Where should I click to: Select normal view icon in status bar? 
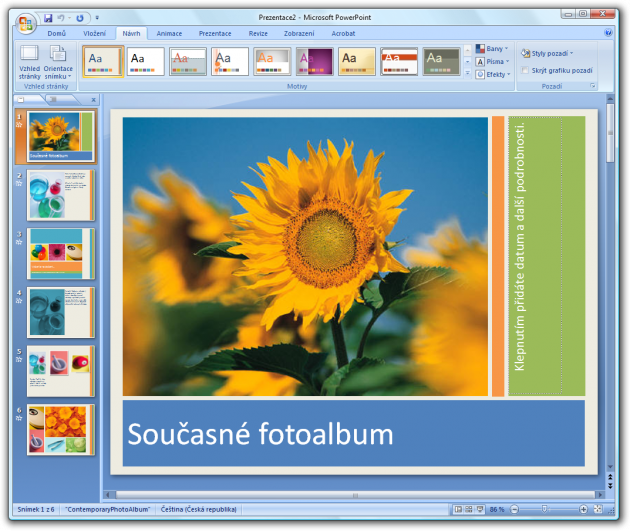click(x=457, y=509)
